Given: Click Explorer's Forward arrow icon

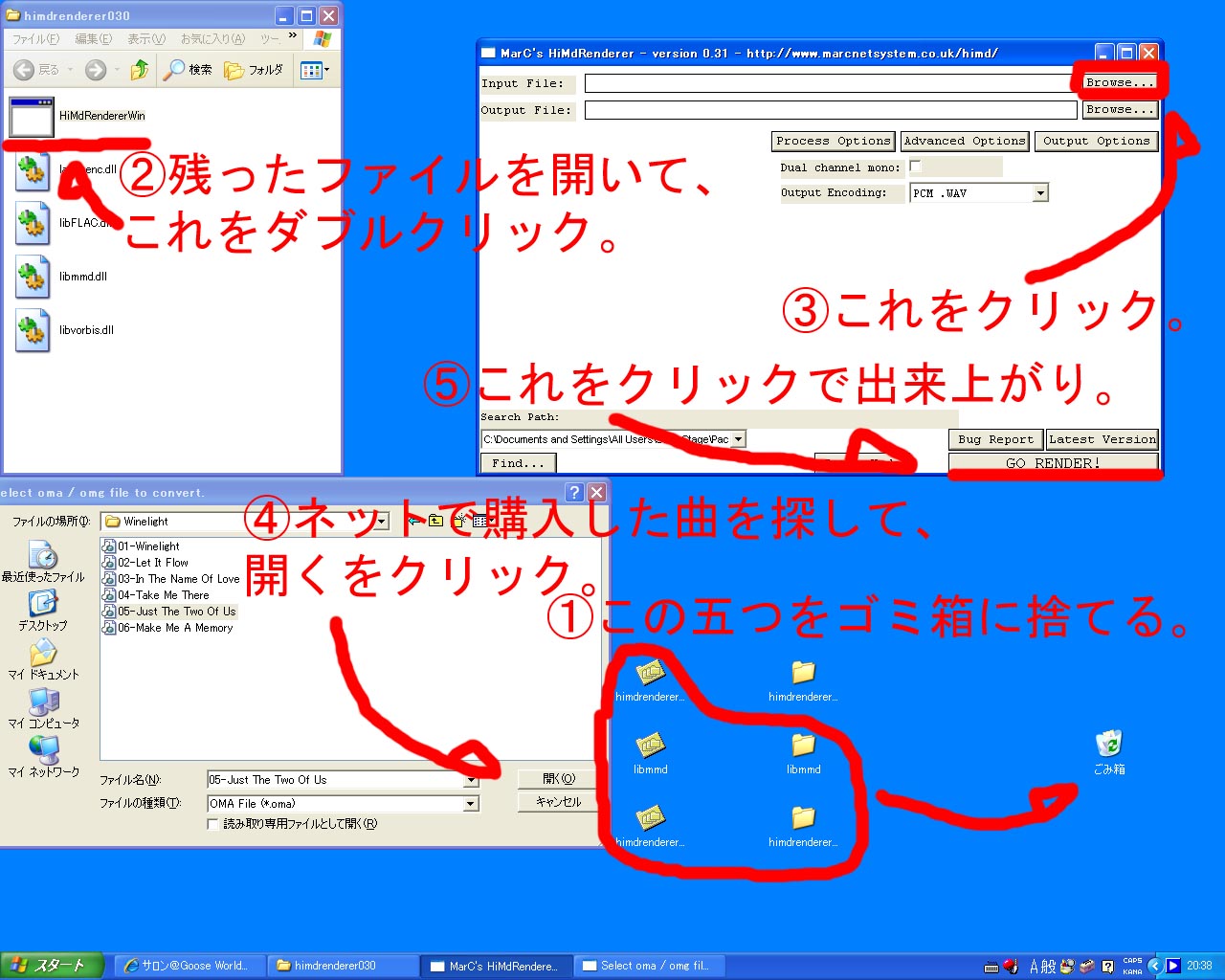Looking at the screenshot, I should [96, 70].
